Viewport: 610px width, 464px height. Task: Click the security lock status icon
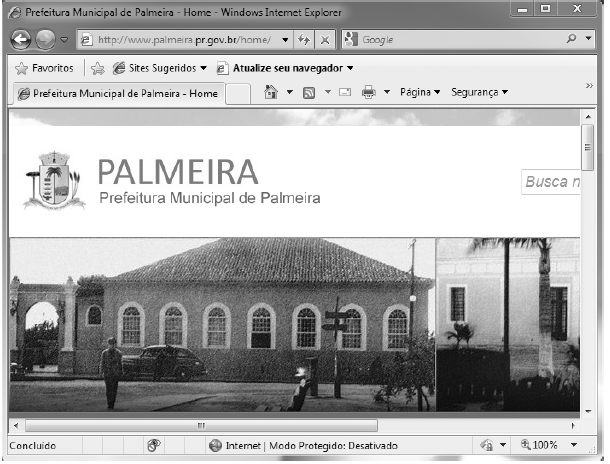487,445
